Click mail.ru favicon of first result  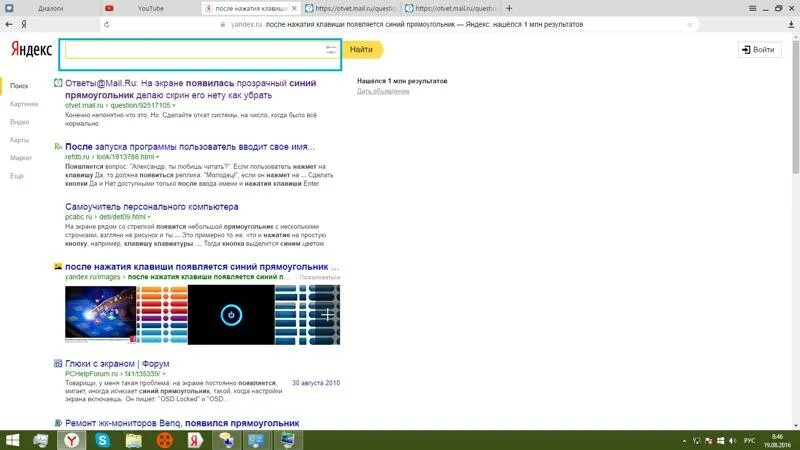58,83
